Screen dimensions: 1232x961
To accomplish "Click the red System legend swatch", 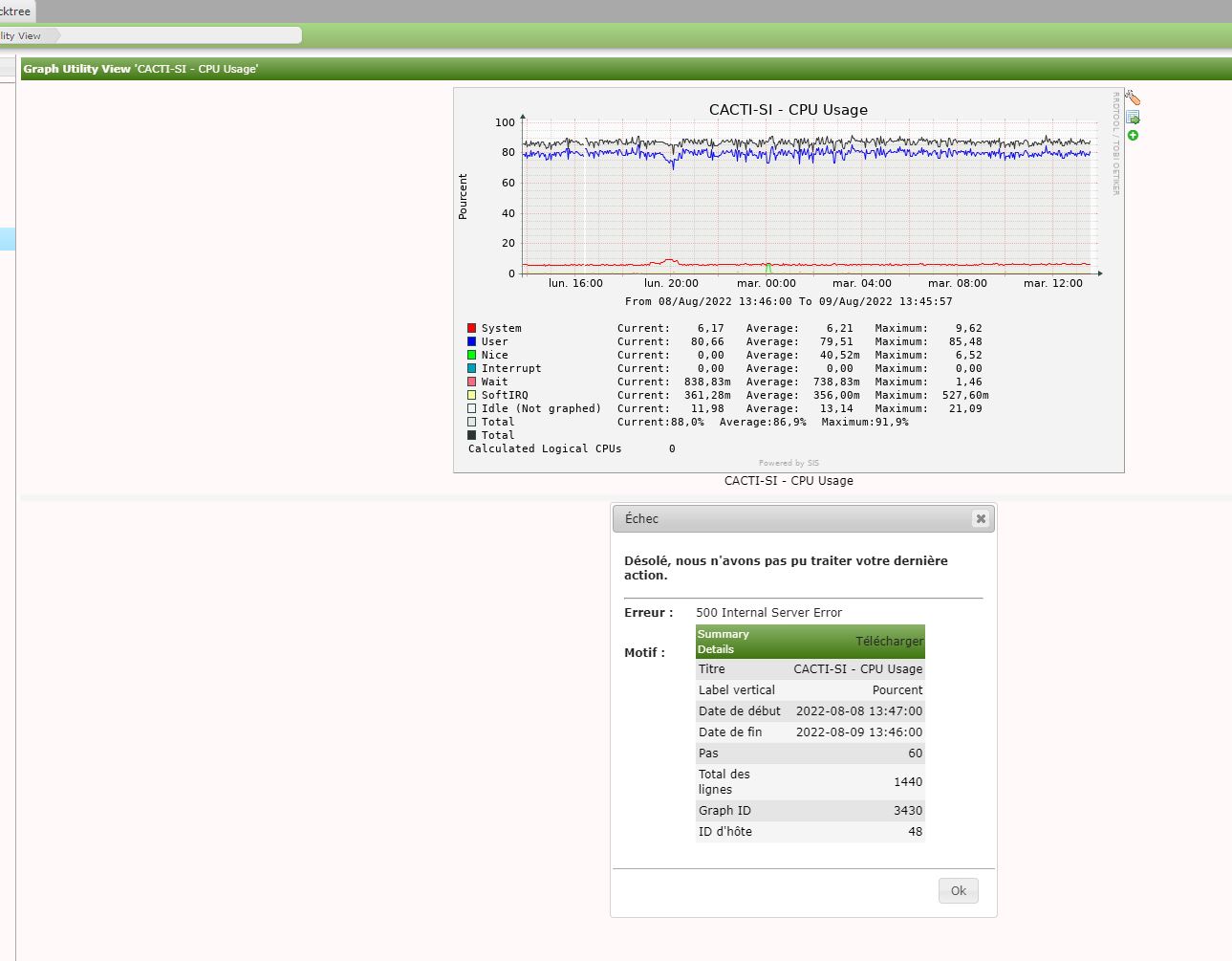I will pyautogui.click(x=471, y=328).
